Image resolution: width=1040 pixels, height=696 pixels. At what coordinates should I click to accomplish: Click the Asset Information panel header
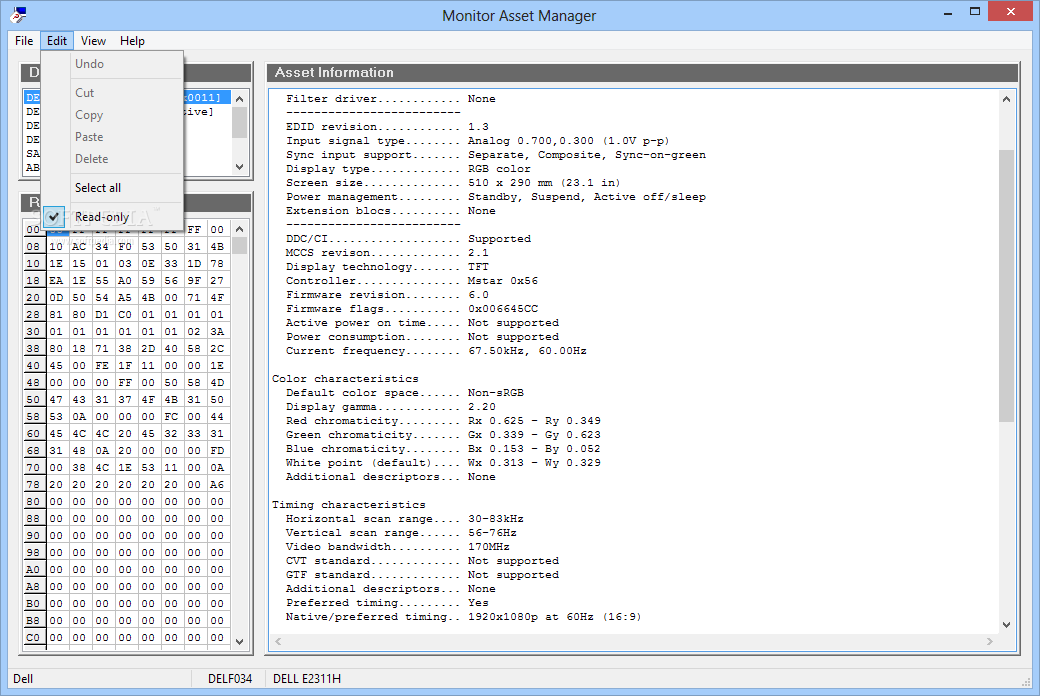click(x=642, y=72)
